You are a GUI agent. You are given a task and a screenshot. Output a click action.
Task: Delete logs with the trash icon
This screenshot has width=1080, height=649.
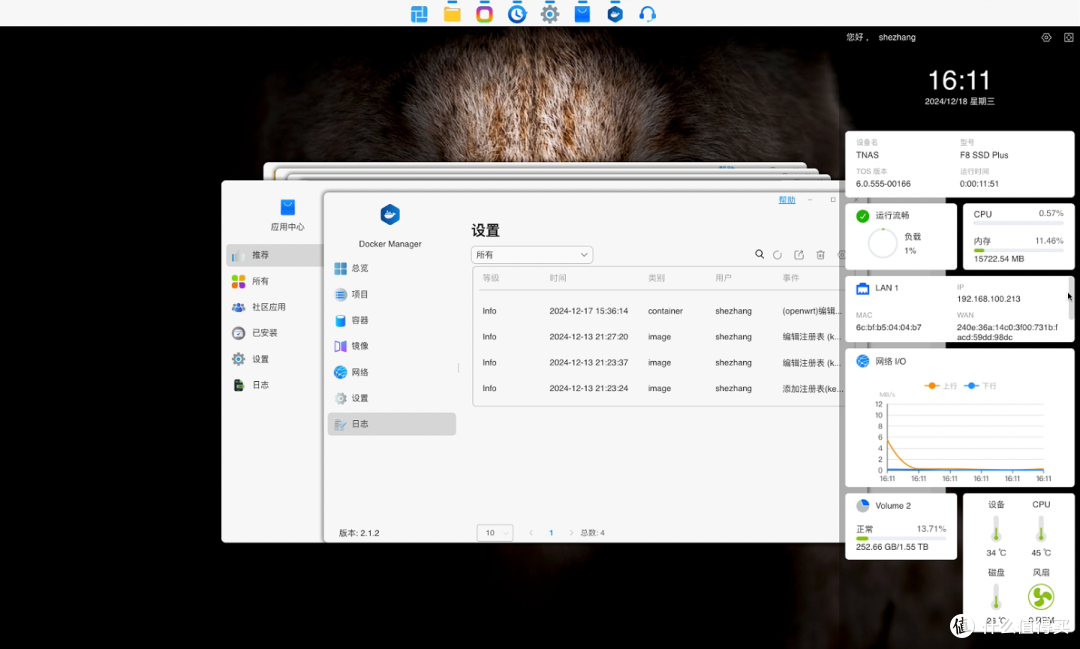[x=820, y=255]
